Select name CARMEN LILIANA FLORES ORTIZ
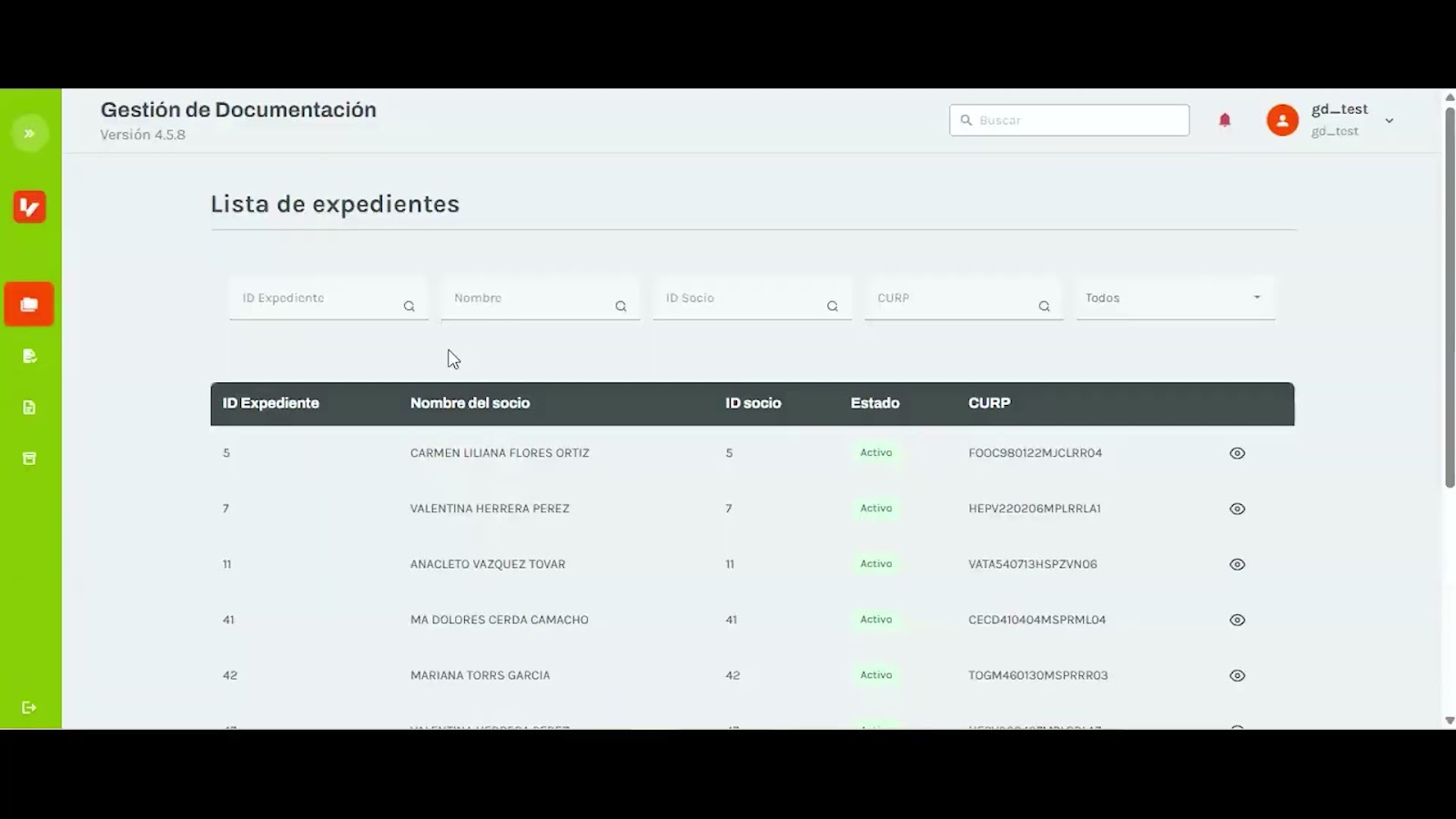Screen dimensions: 1456x819 tap(500, 453)
